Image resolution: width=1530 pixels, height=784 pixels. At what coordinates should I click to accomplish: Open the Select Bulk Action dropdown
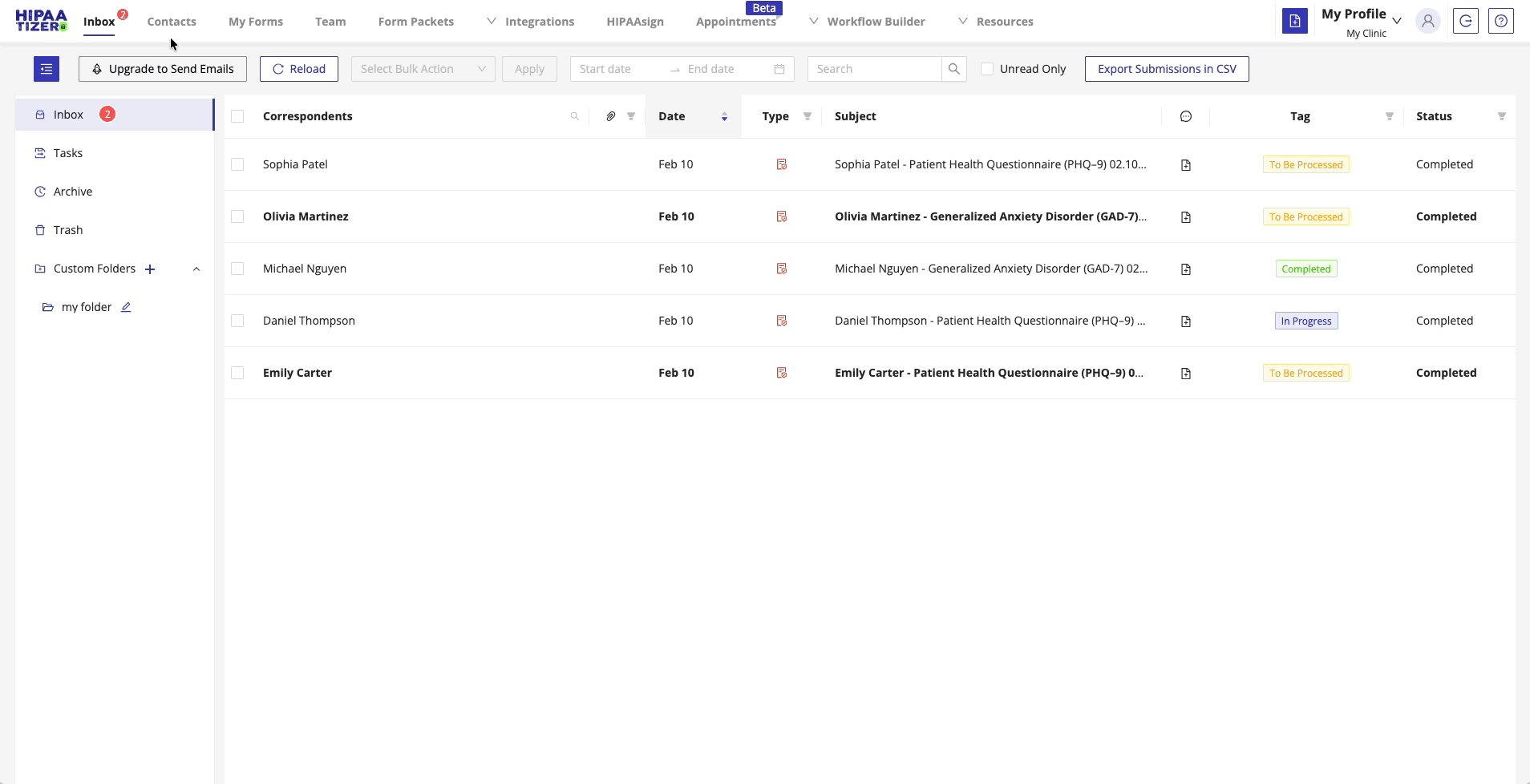click(423, 69)
